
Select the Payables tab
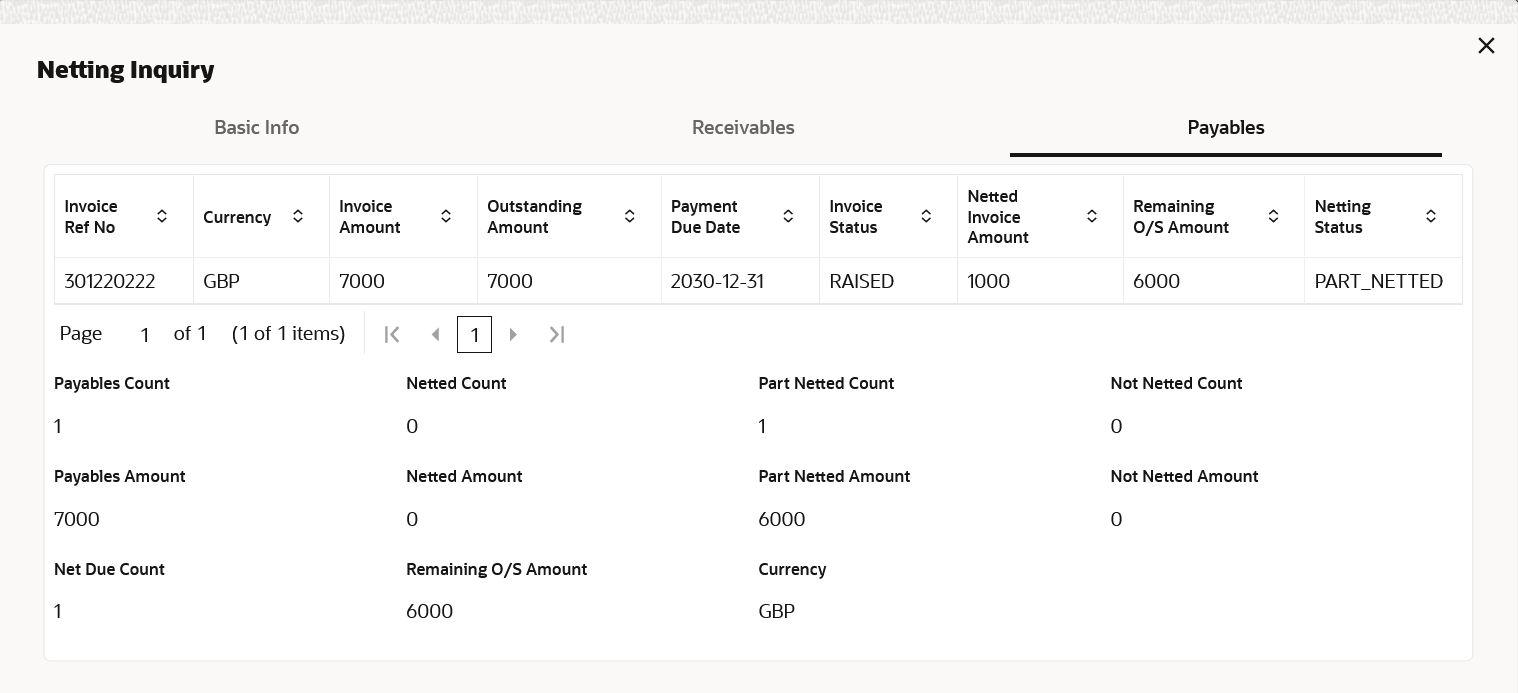click(x=1226, y=128)
